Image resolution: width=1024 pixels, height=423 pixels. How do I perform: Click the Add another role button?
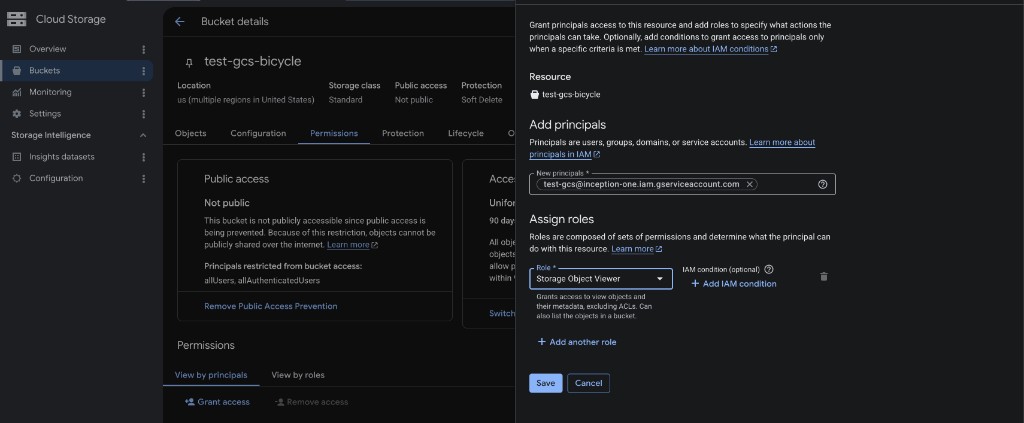577,342
